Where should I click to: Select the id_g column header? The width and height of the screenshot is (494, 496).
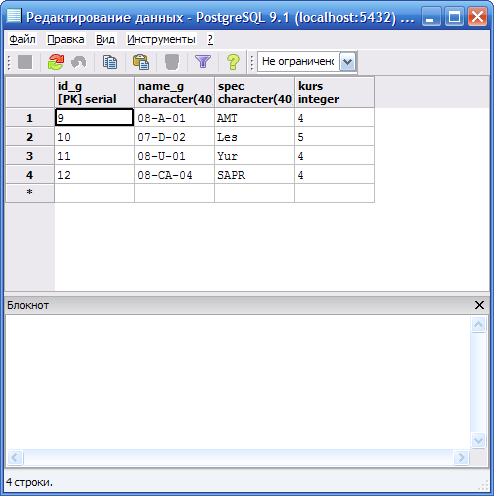pos(95,92)
